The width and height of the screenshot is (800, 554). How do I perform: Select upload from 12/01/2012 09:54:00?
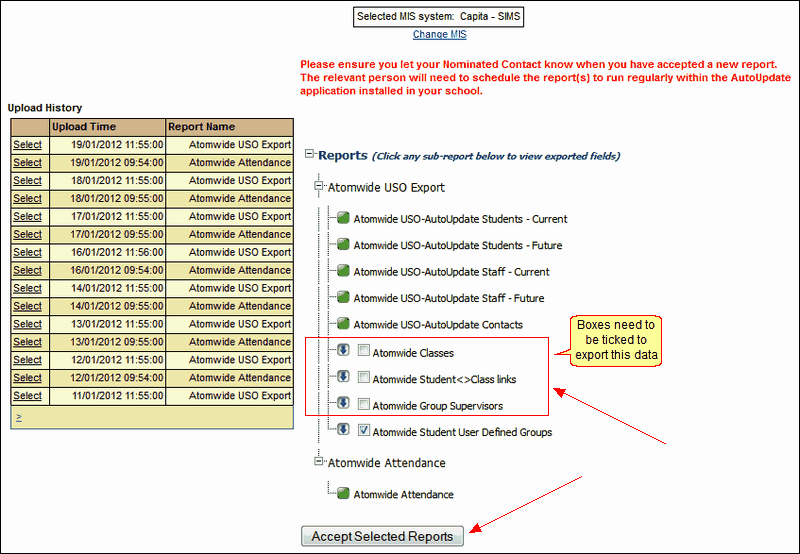point(28,378)
